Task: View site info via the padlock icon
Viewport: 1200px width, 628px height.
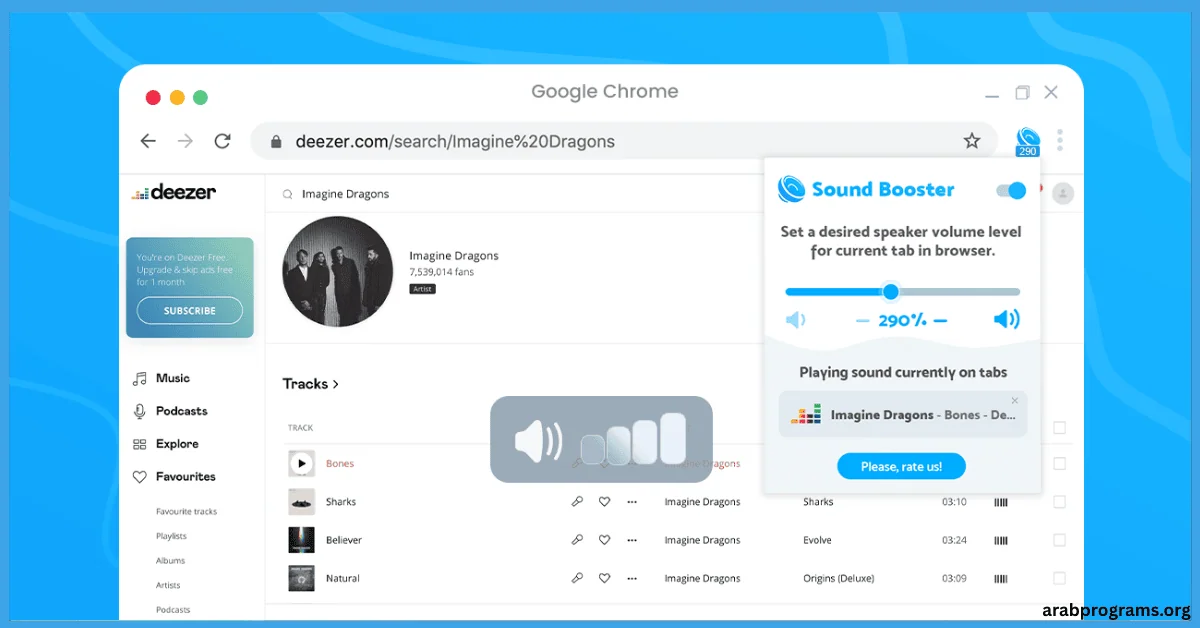Action: pyautogui.click(x=276, y=142)
